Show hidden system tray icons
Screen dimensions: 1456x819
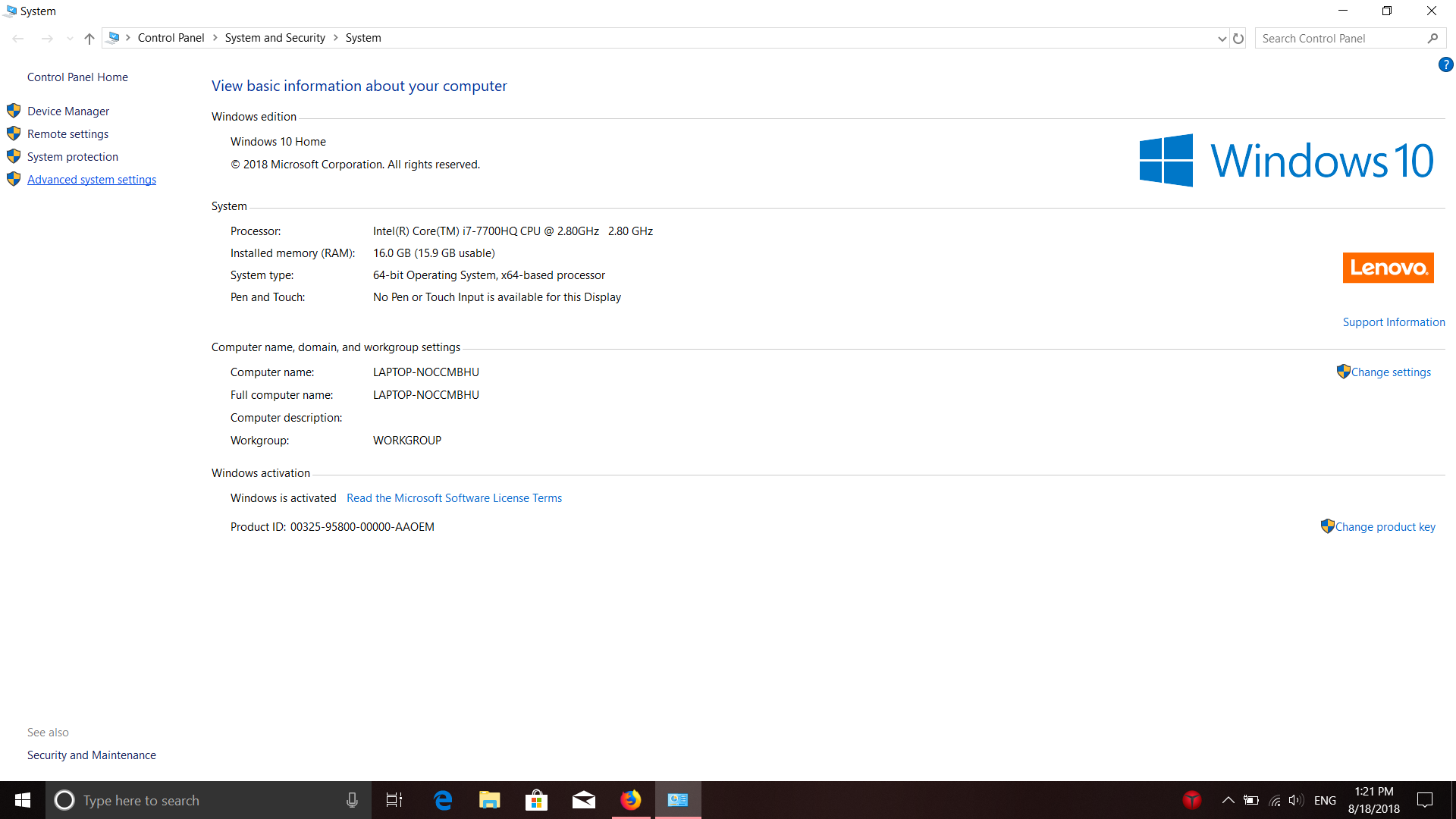coord(1228,800)
